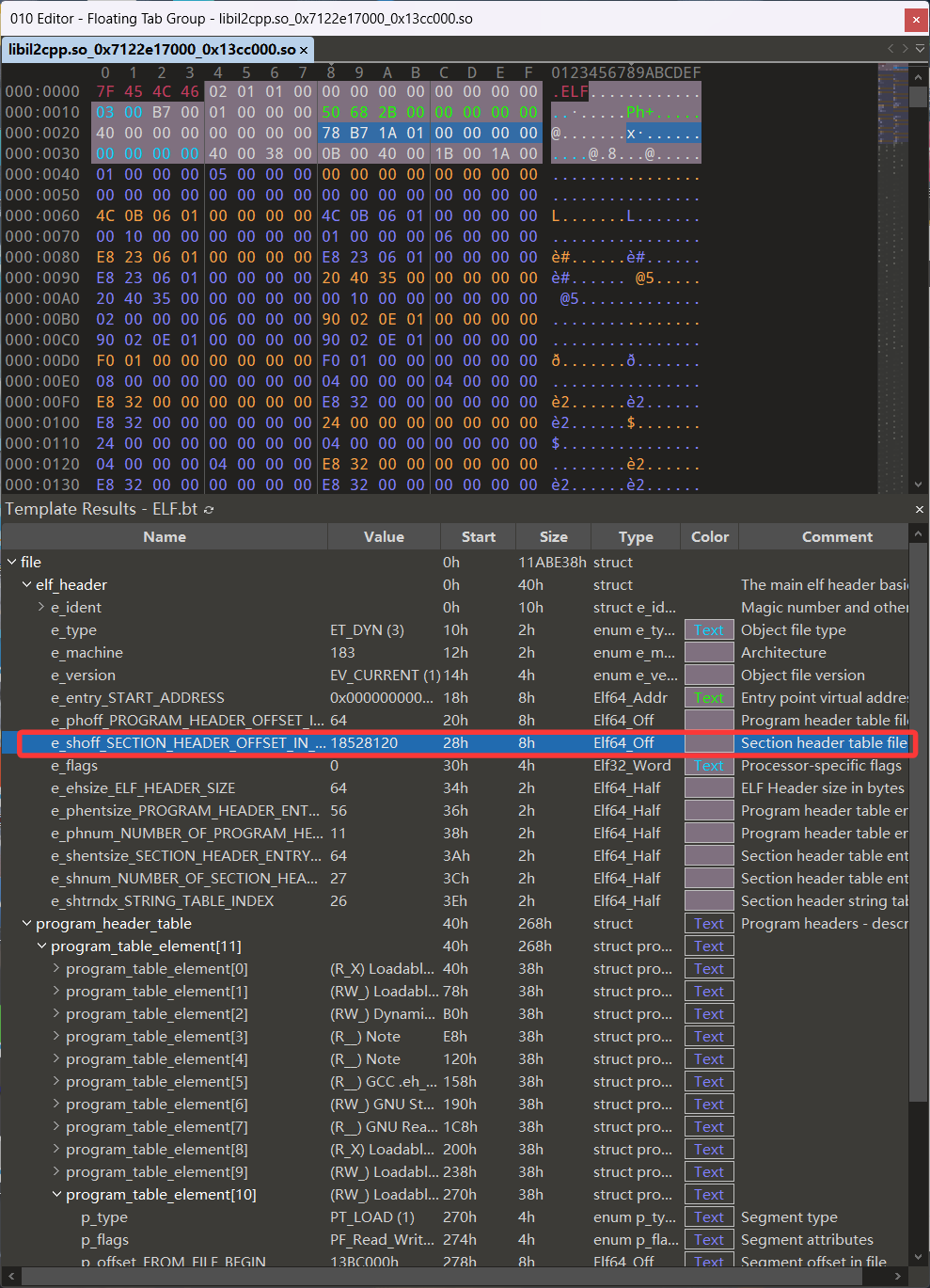Close the libil2cpp.so file tab
Screen dimensions: 930x1288
(x=304, y=50)
